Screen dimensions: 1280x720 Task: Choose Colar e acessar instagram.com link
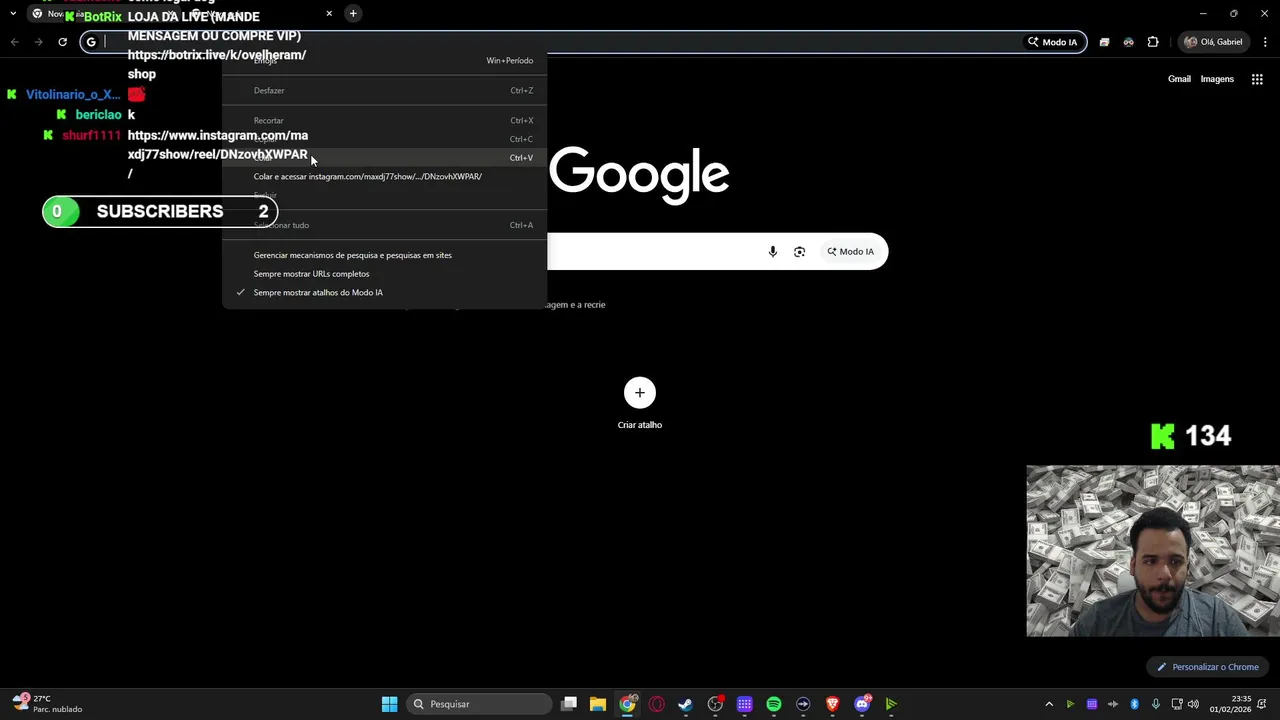point(384,177)
